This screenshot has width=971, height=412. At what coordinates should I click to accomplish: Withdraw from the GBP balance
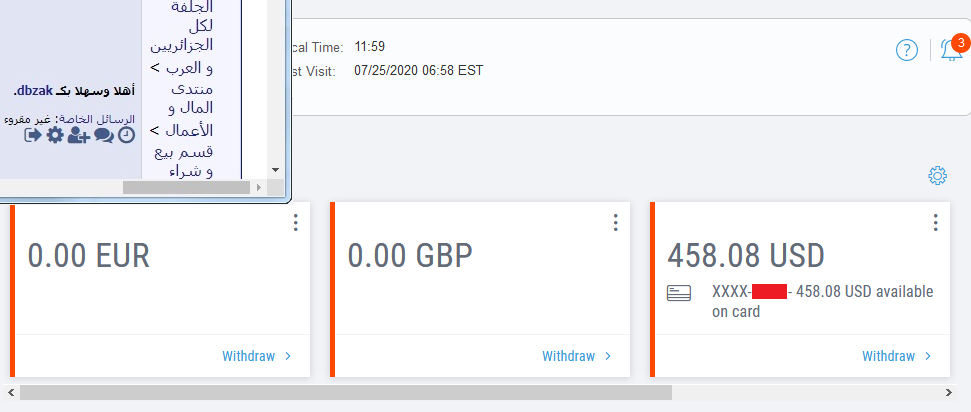[x=576, y=356]
